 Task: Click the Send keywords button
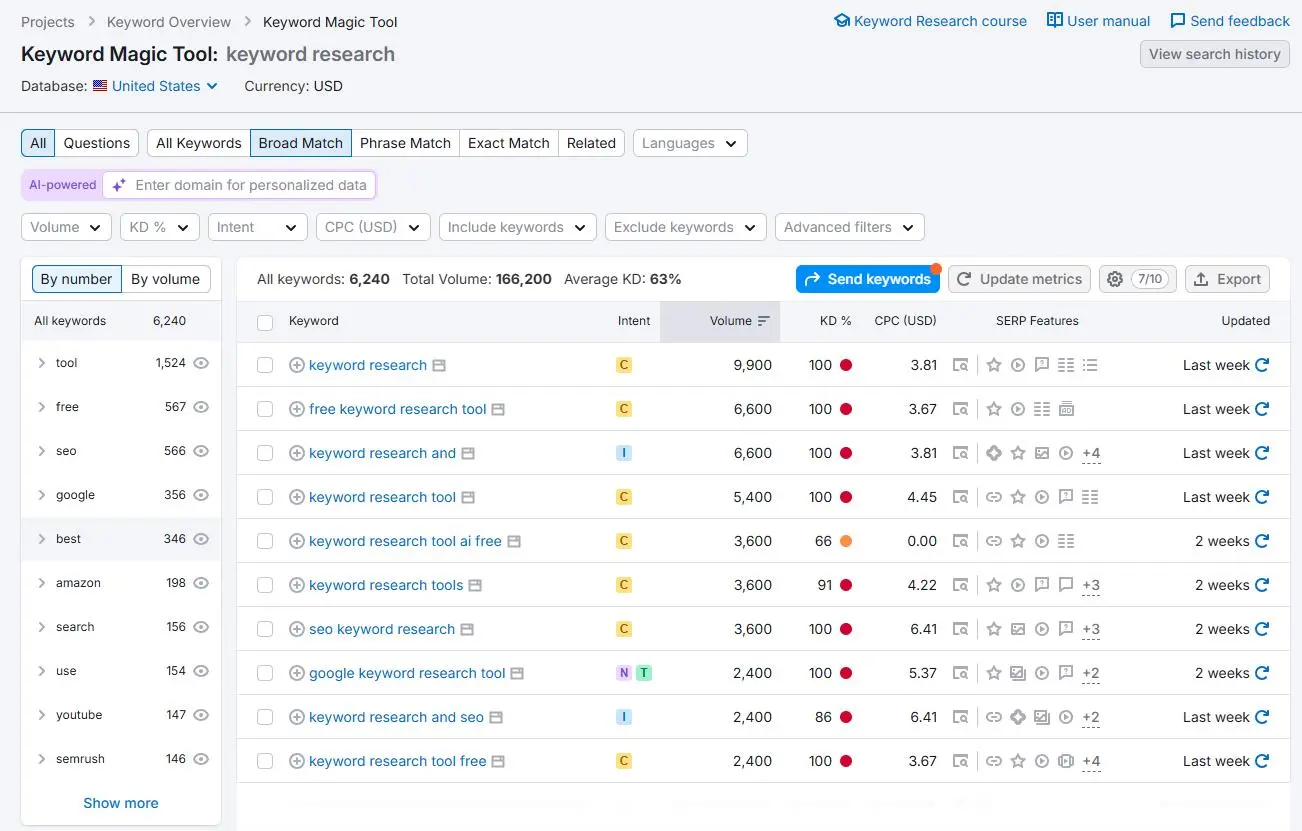click(x=868, y=279)
